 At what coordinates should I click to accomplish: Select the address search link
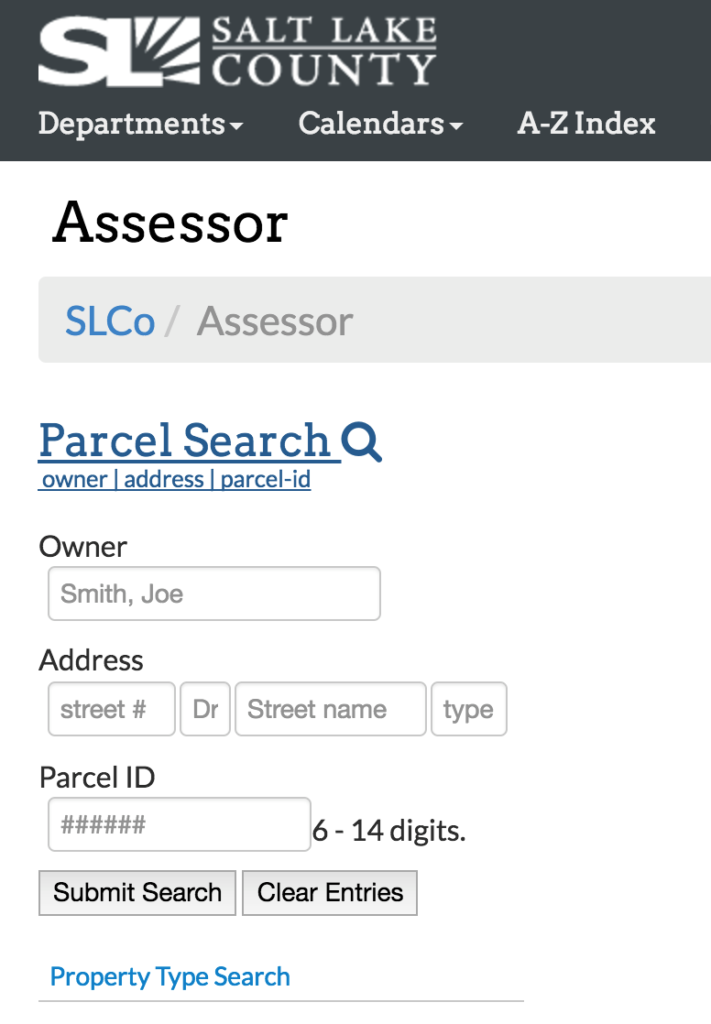[x=164, y=480]
